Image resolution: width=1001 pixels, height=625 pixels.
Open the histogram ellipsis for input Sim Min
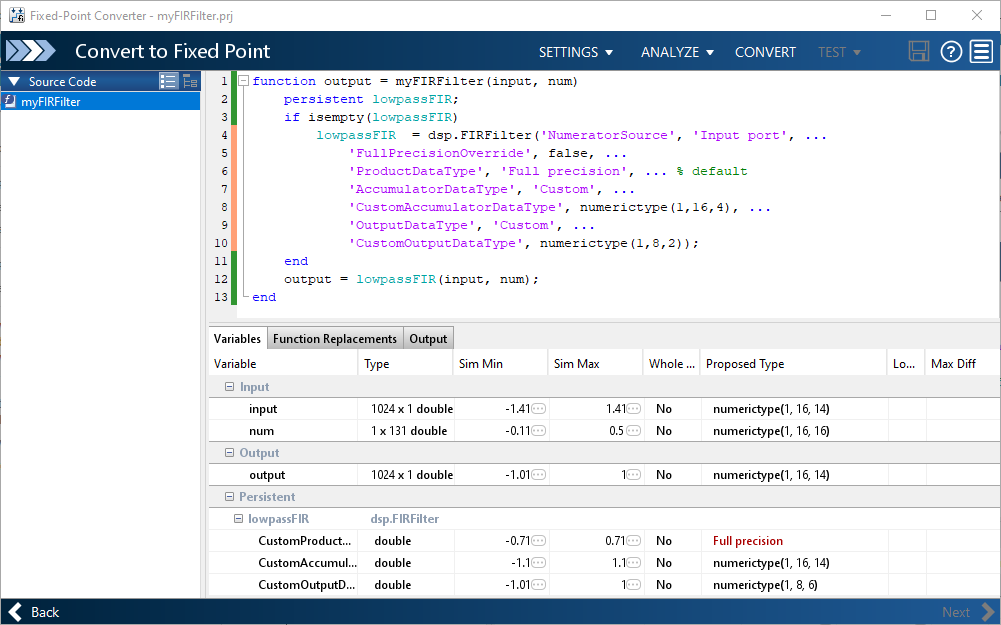click(536, 408)
